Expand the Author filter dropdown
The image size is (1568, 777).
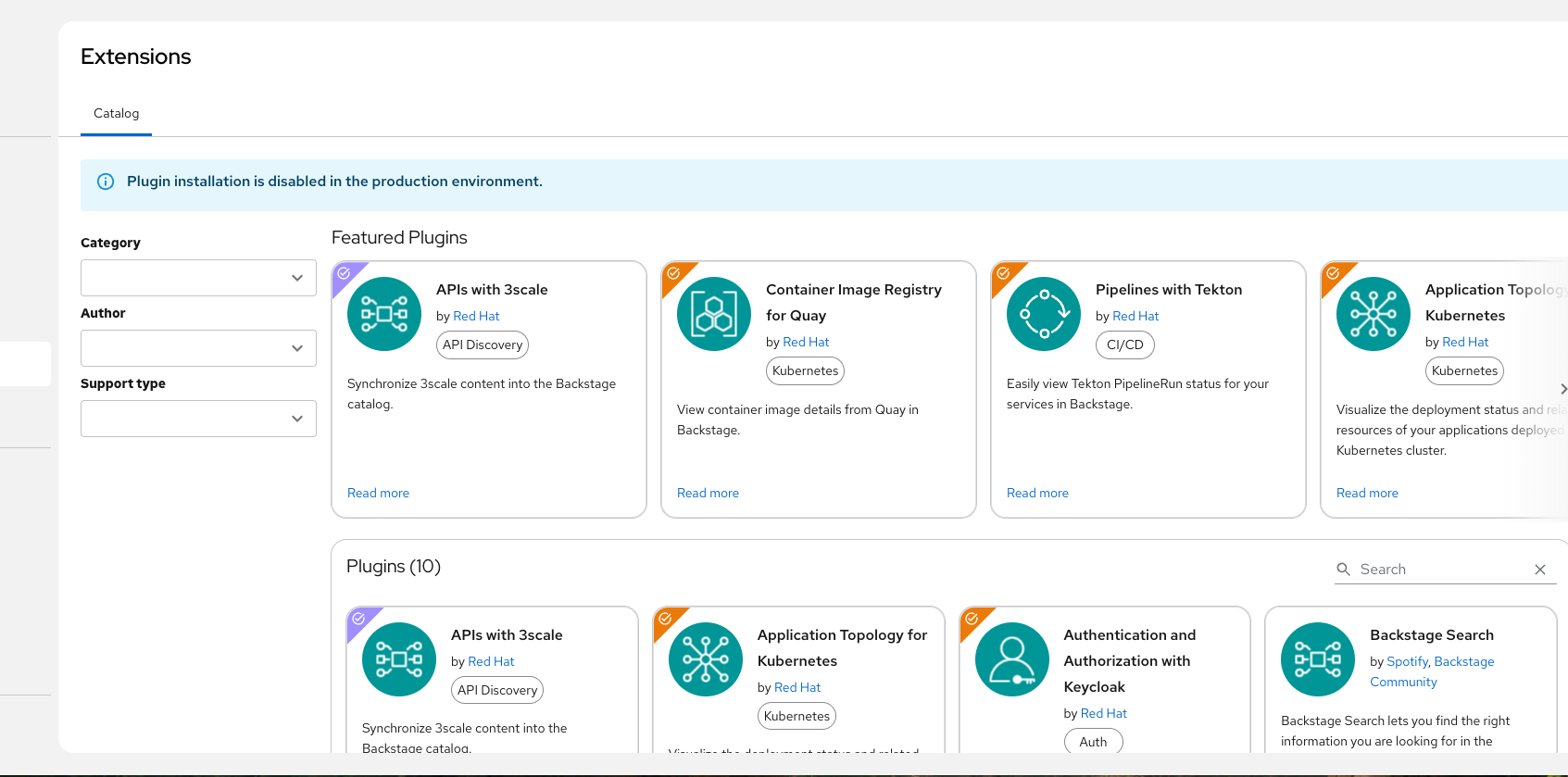tap(198, 348)
